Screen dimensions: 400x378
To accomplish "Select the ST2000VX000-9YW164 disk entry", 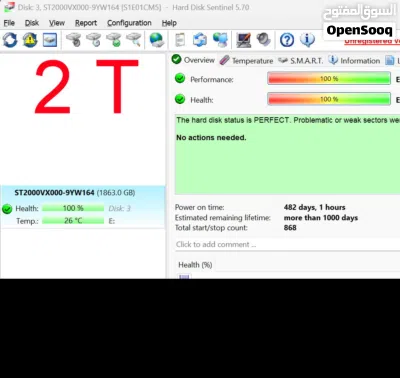I will [83, 207].
